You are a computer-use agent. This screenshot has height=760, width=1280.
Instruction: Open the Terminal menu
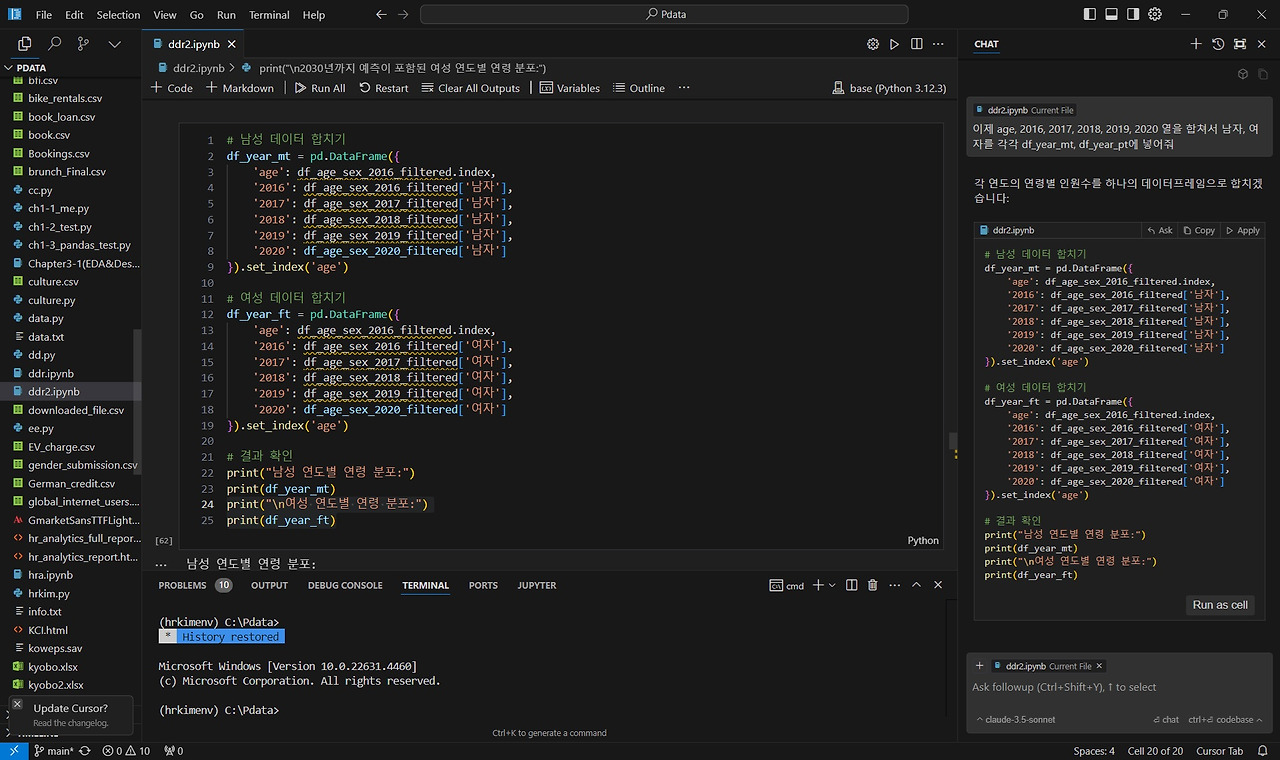(x=269, y=15)
